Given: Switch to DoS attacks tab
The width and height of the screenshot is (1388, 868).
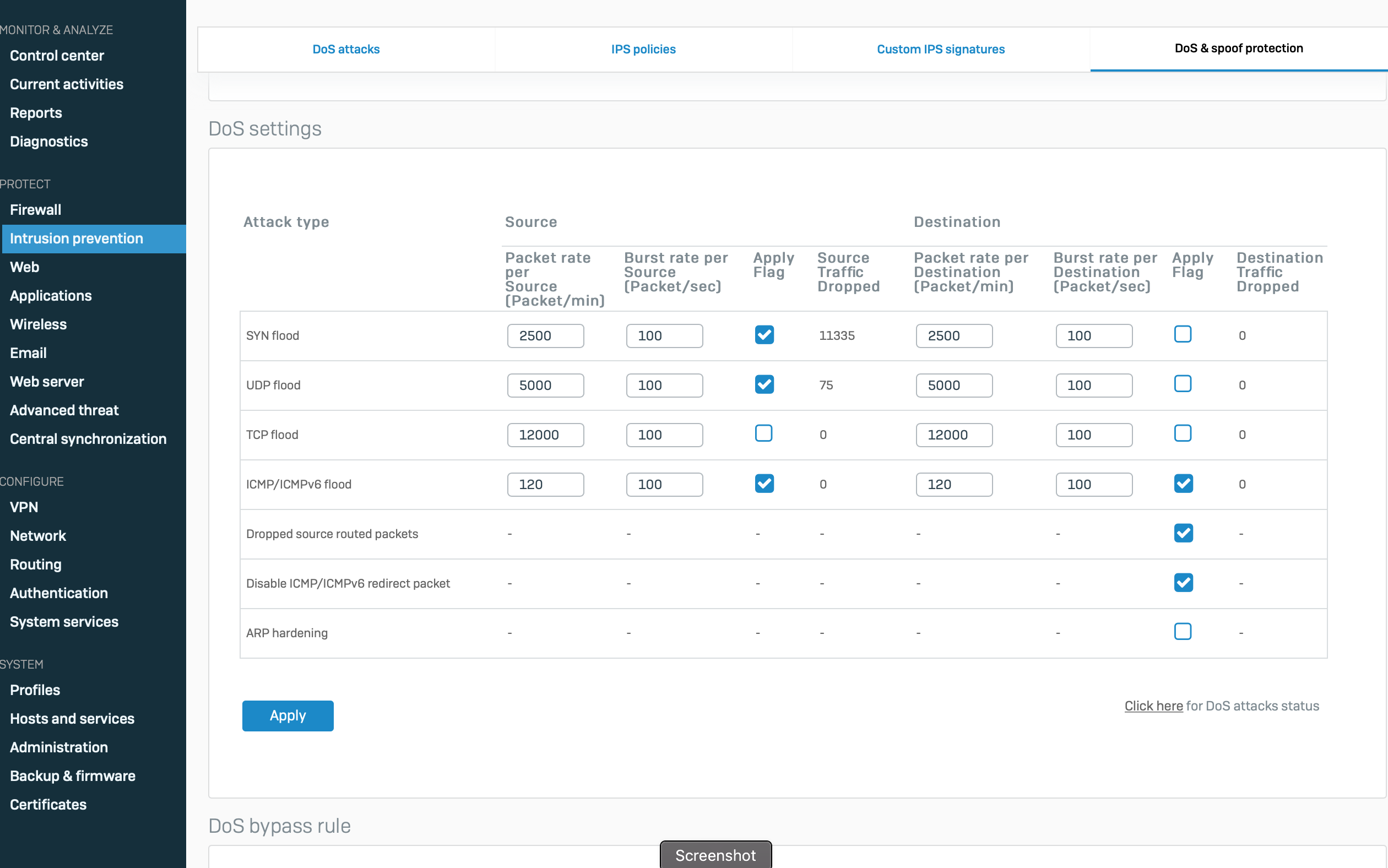Looking at the screenshot, I should (345, 50).
